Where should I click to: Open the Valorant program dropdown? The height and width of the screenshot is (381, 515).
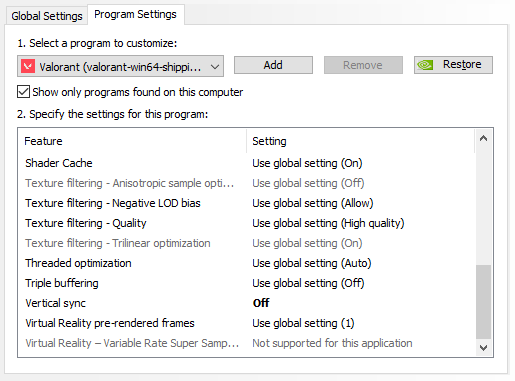click(x=120, y=66)
